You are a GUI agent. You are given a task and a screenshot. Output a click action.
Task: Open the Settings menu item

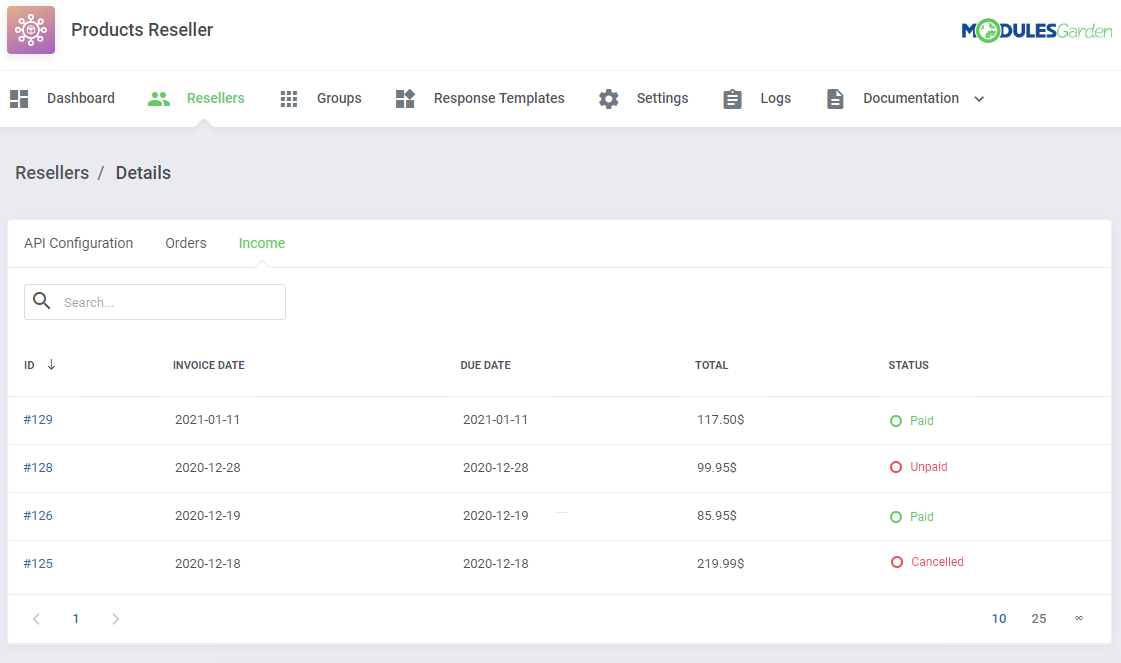[x=663, y=98]
